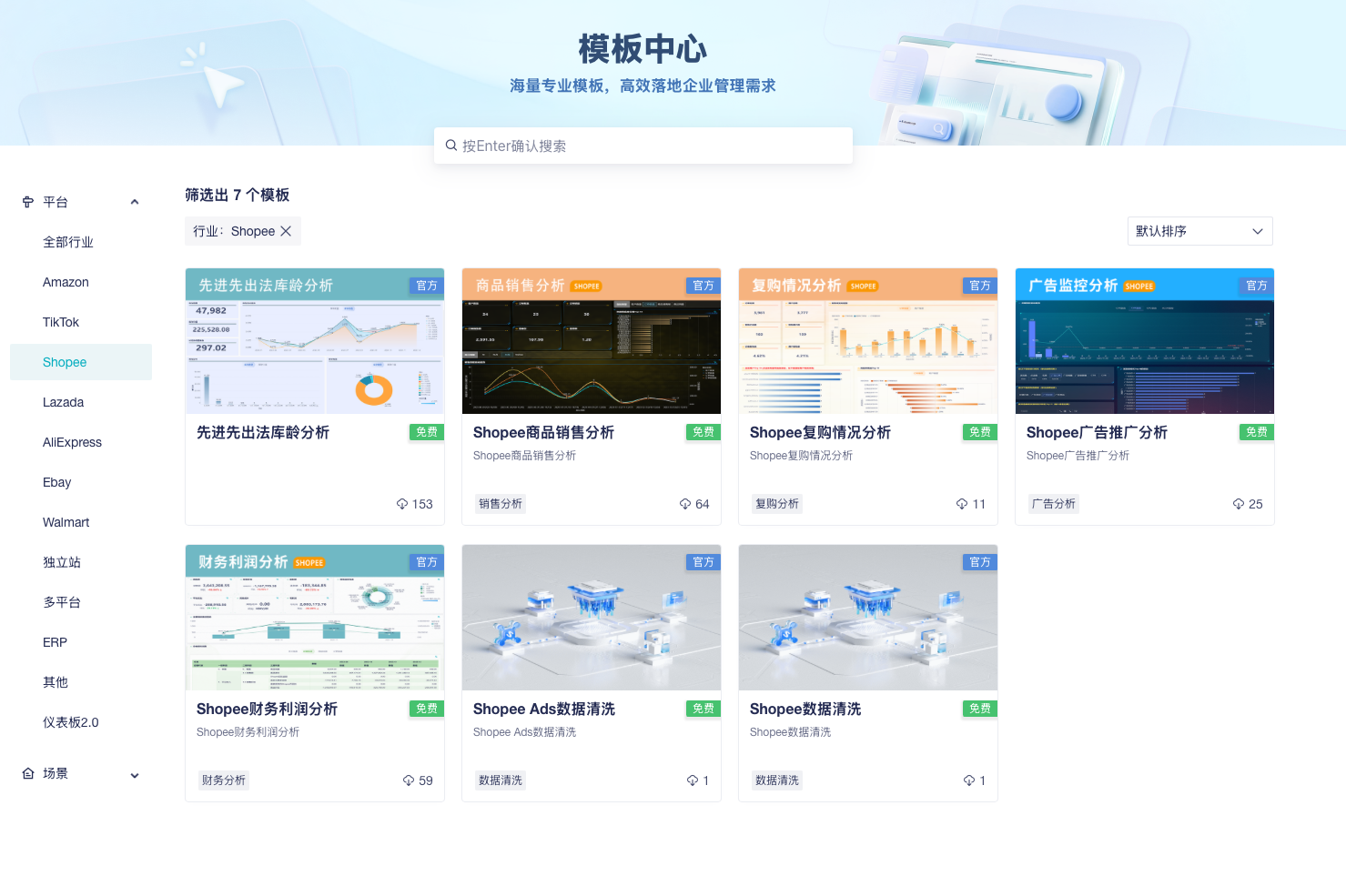Choose TikTok from the sidebar
Viewport: 1346px width, 896px height.
pos(61,322)
